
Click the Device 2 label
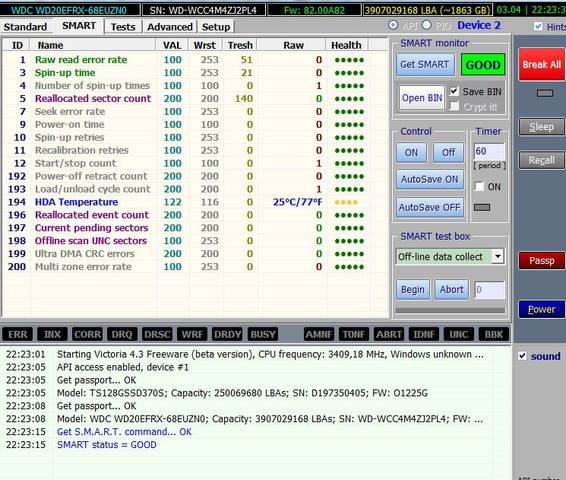coord(479,25)
